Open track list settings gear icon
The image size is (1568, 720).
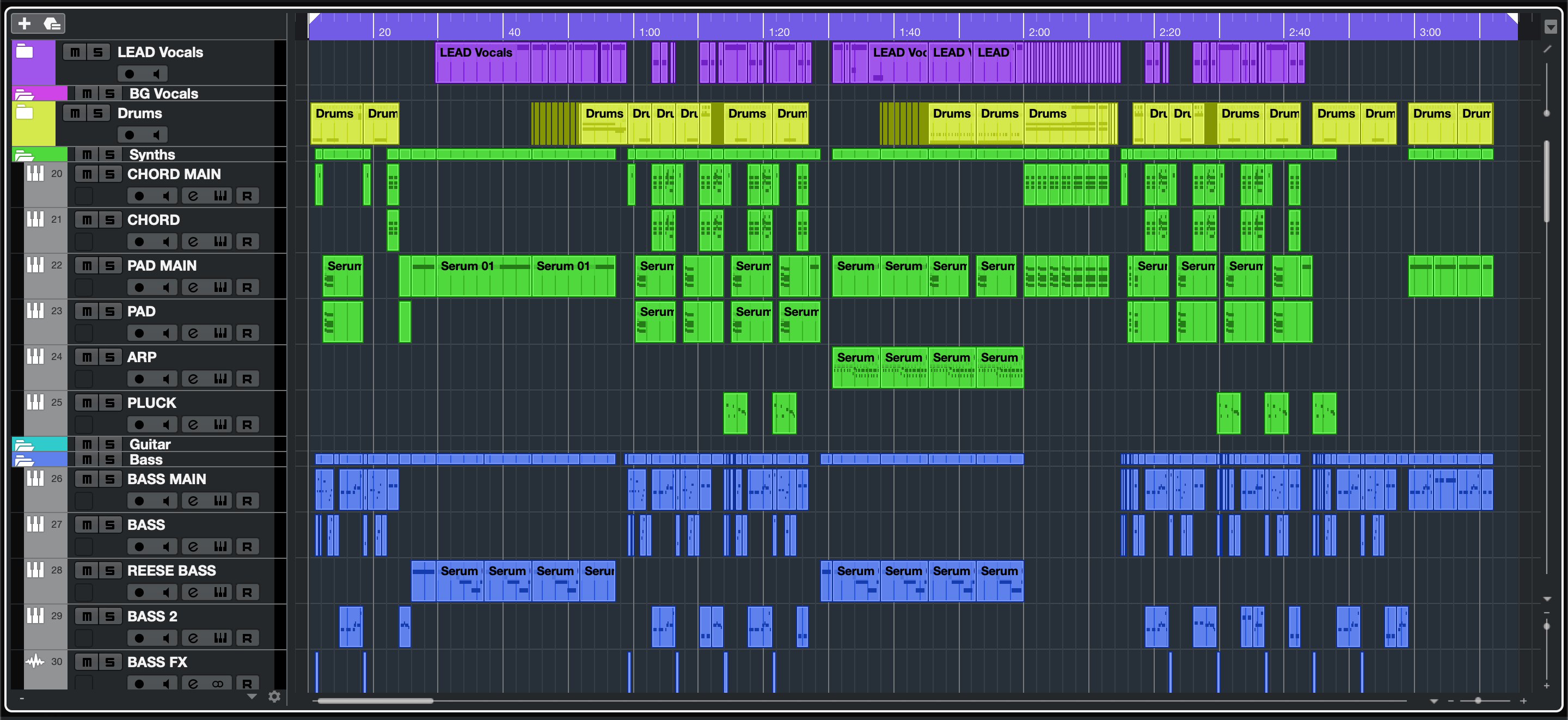tap(274, 696)
